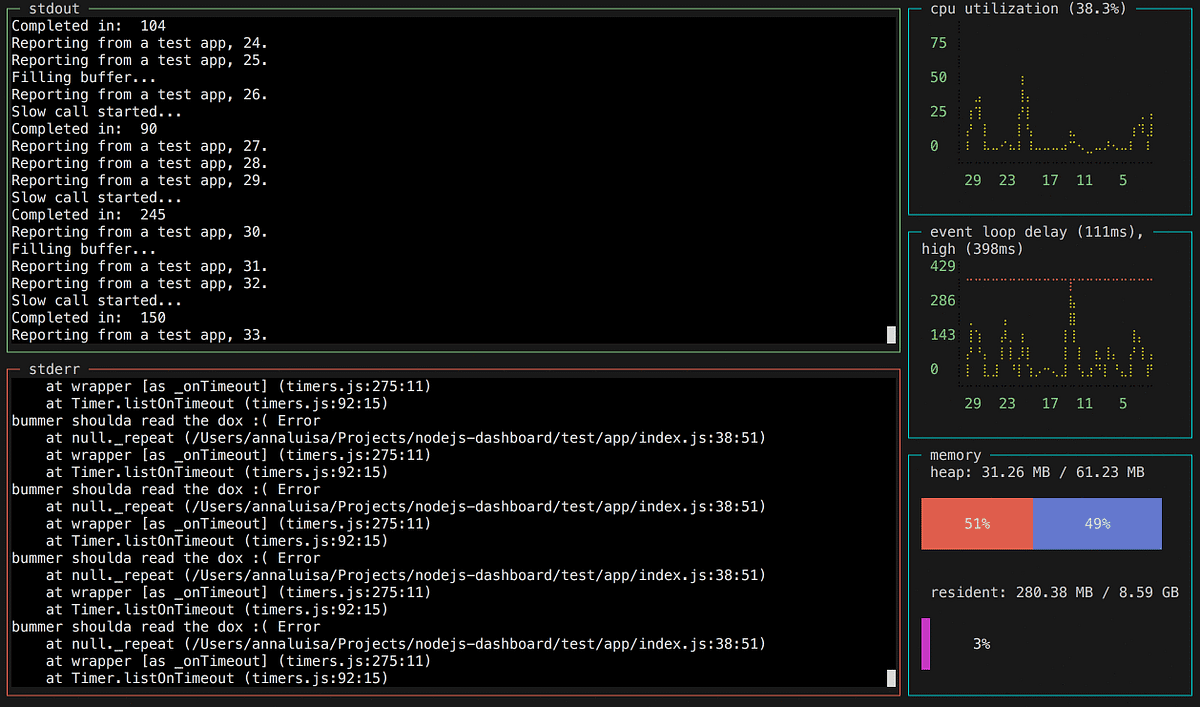1200x707 pixels.
Task: Click the magenta resident memory 3% bar
Action: tap(925, 644)
